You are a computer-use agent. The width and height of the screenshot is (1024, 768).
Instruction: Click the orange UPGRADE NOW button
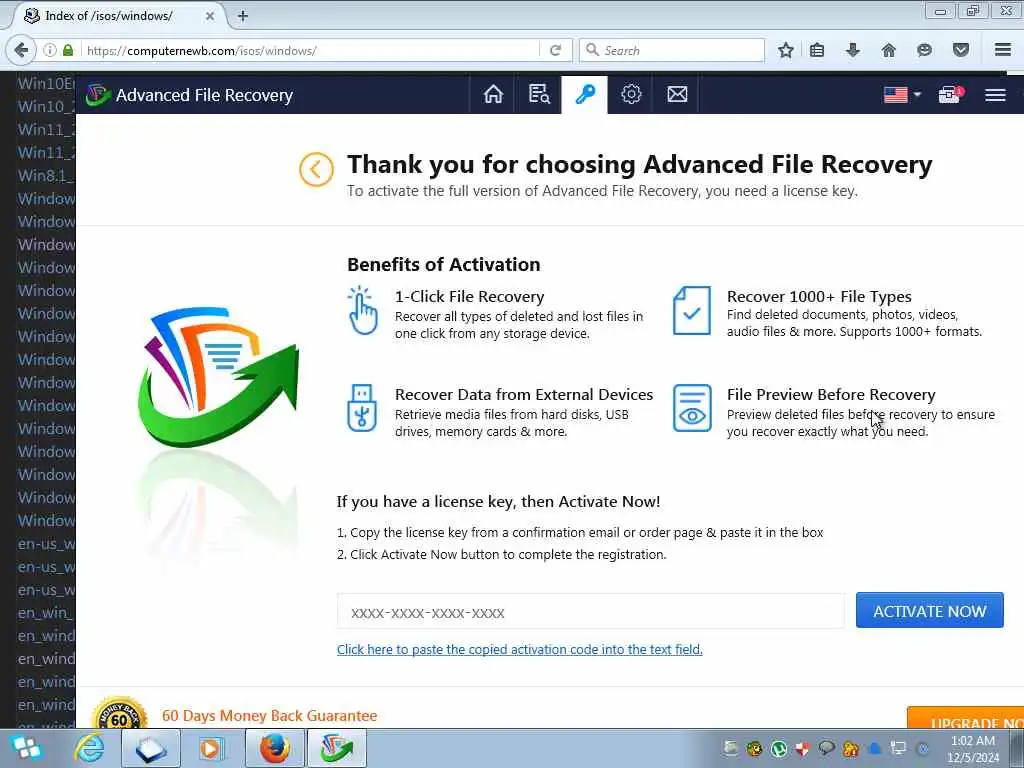click(x=965, y=718)
